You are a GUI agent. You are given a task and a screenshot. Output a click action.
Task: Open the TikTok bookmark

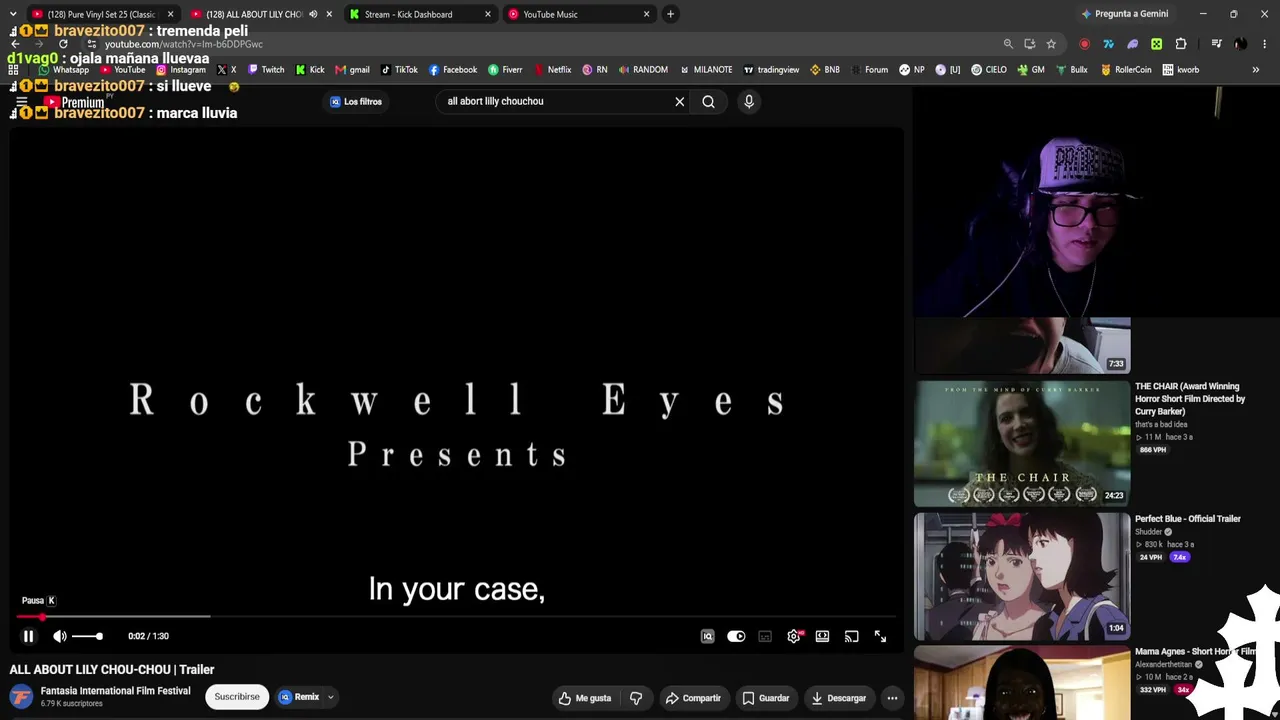click(399, 70)
